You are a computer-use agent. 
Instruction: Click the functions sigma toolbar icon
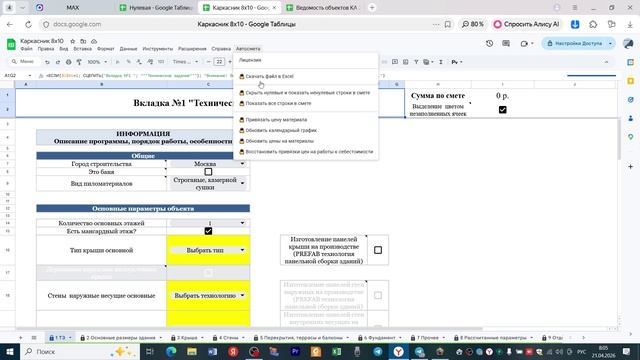[441, 62]
